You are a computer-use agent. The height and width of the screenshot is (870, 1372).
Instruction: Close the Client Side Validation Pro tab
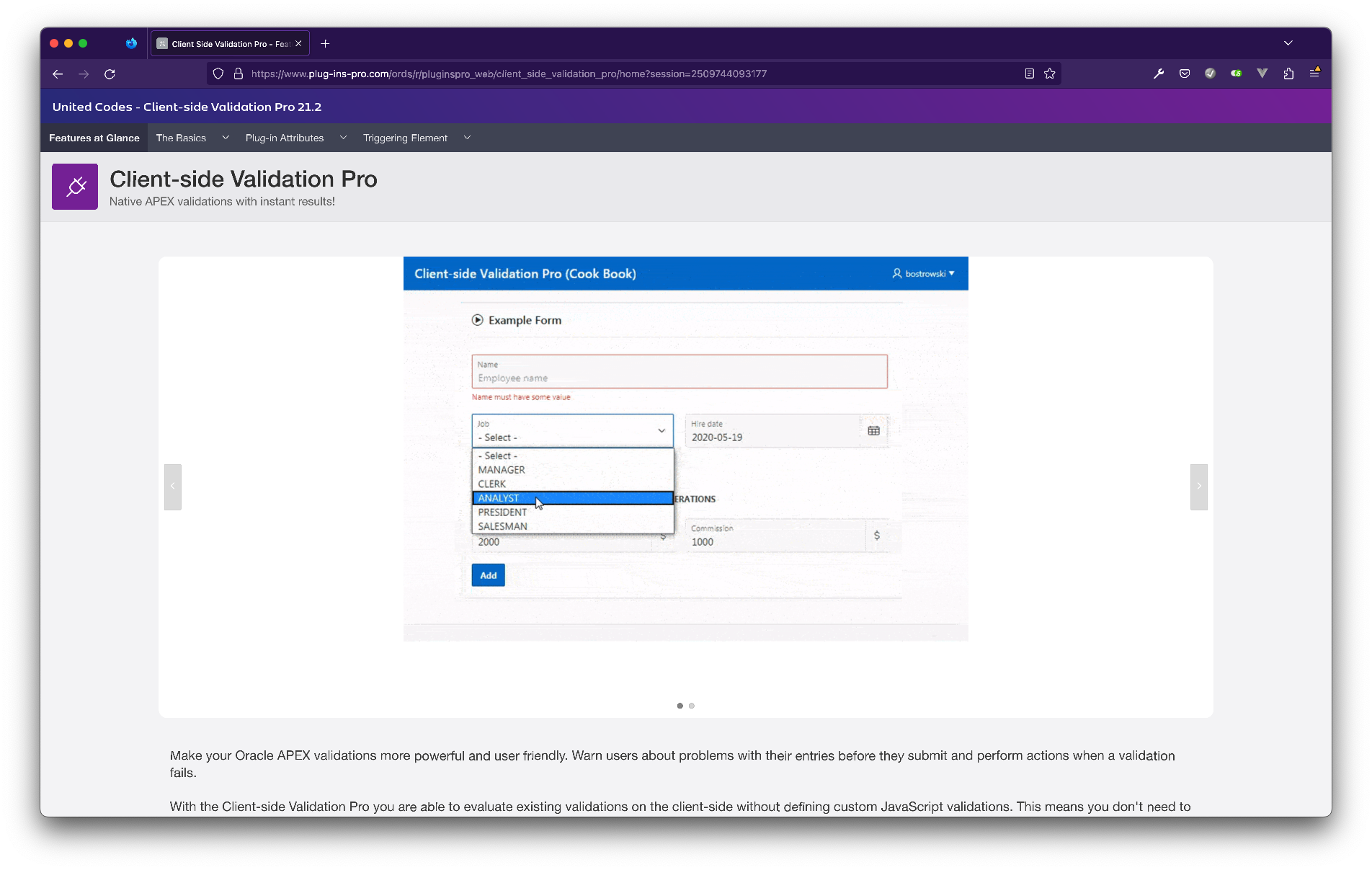pos(298,43)
